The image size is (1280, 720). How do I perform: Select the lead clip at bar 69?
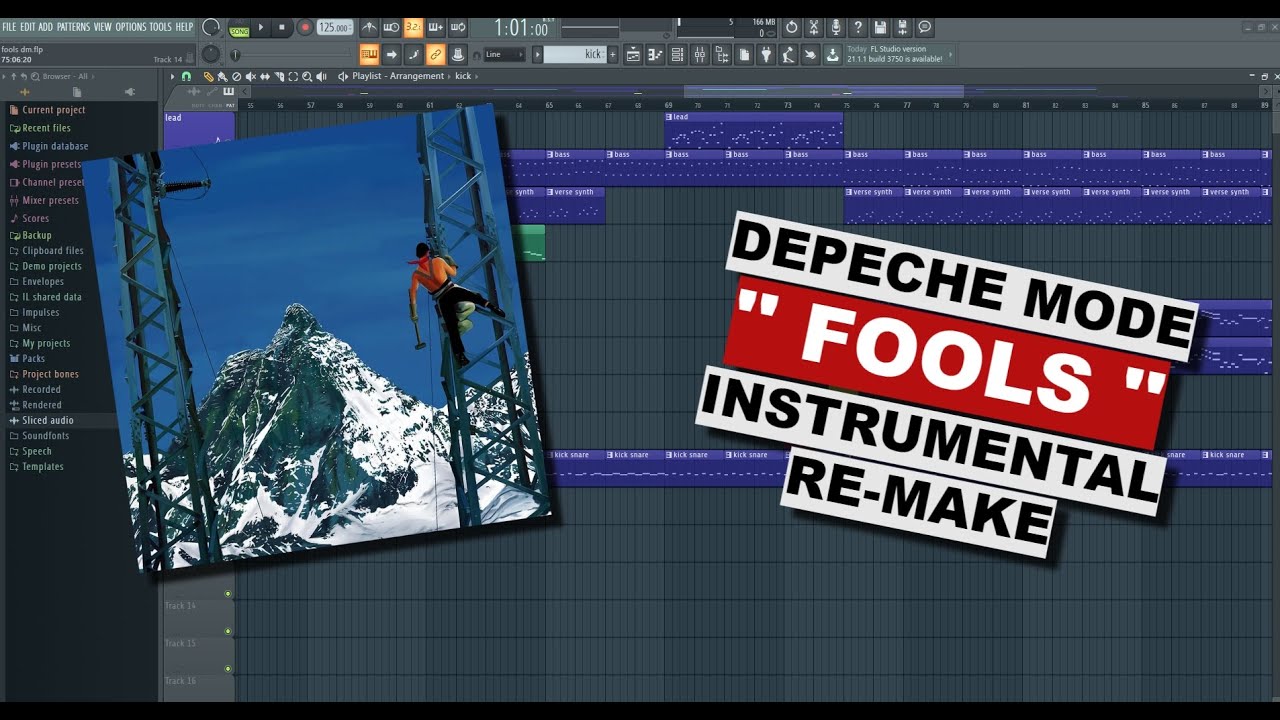pos(754,130)
